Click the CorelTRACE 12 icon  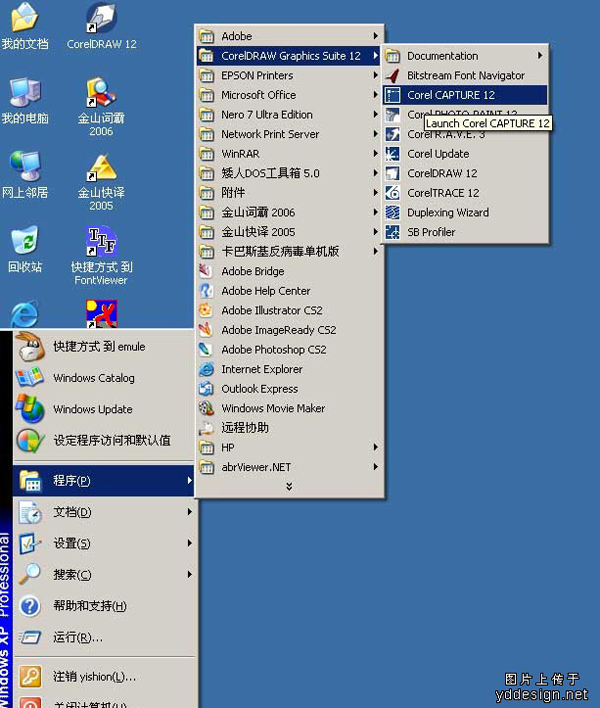click(x=392, y=193)
